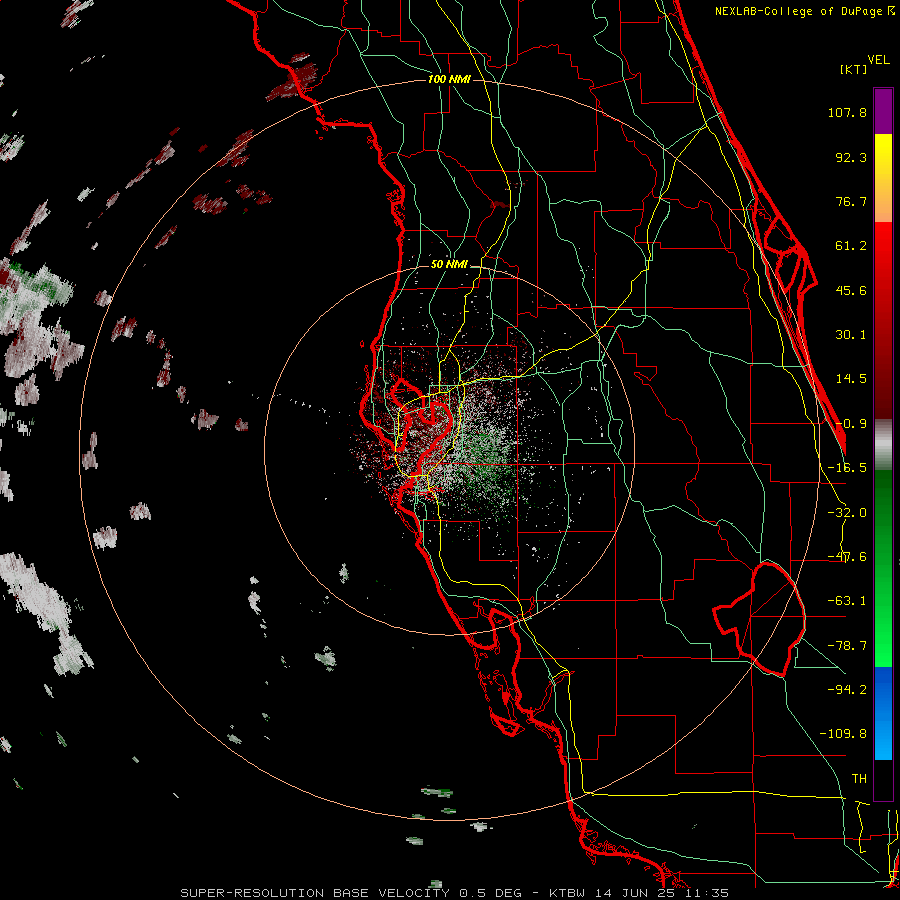Click the 45.6 velocity scale value
900x900 pixels.
click(851, 290)
